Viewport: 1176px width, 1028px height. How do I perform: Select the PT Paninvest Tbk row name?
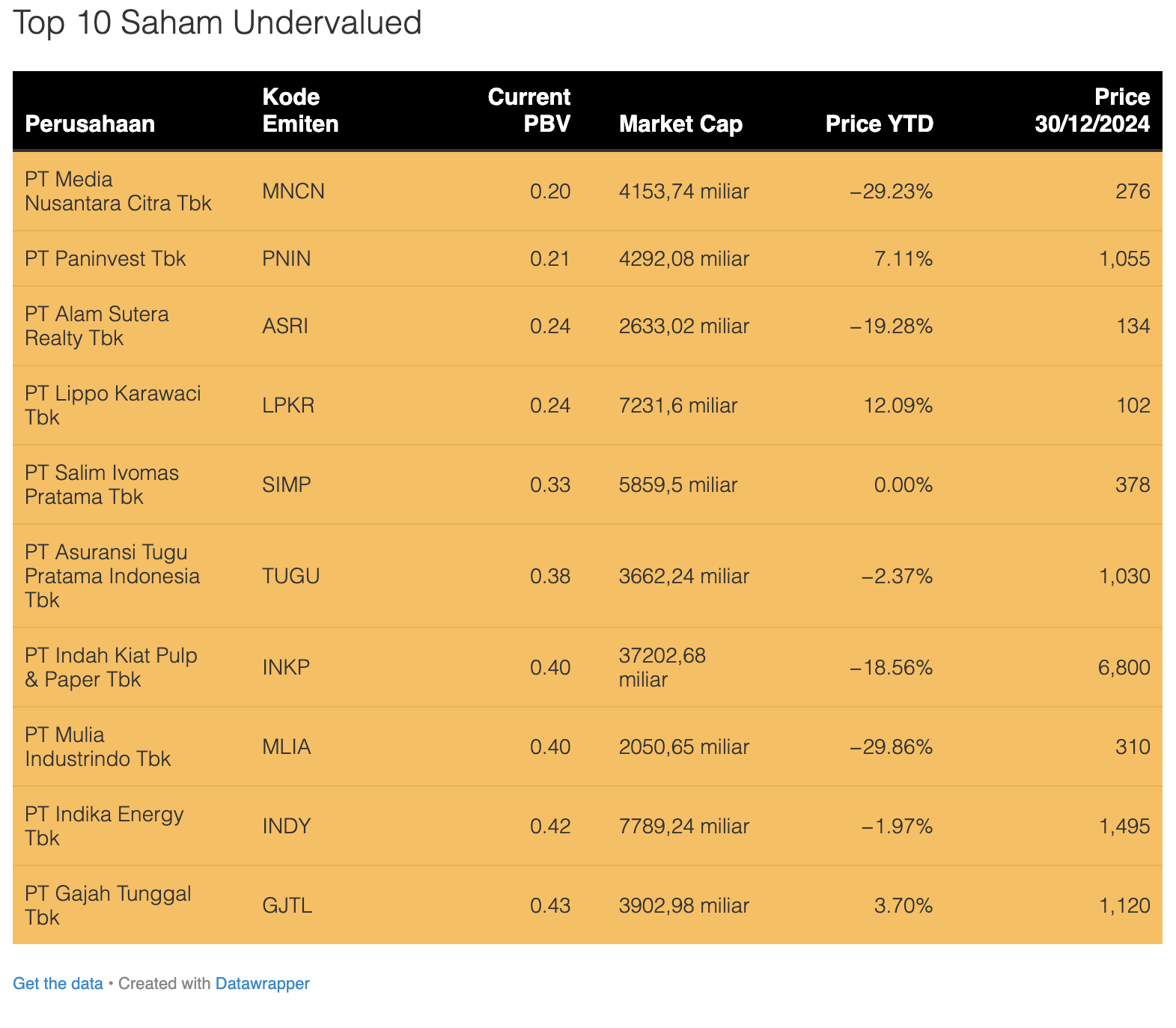tap(106, 258)
